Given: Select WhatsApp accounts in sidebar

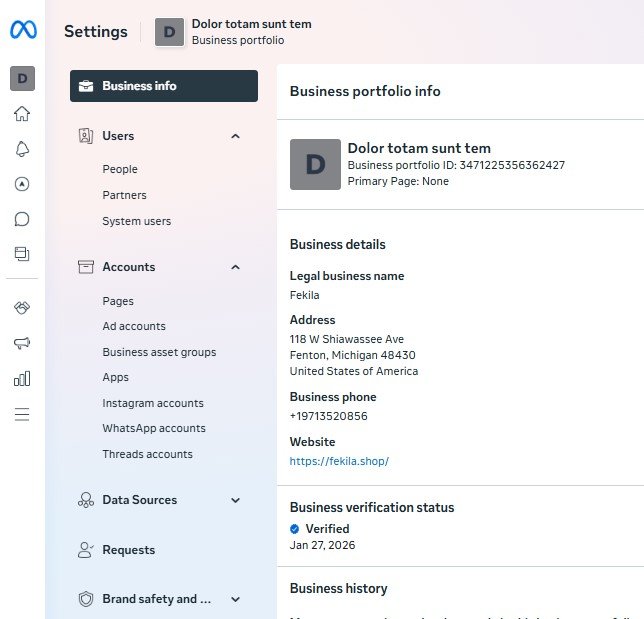Looking at the screenshot, I should click(153, 428).
